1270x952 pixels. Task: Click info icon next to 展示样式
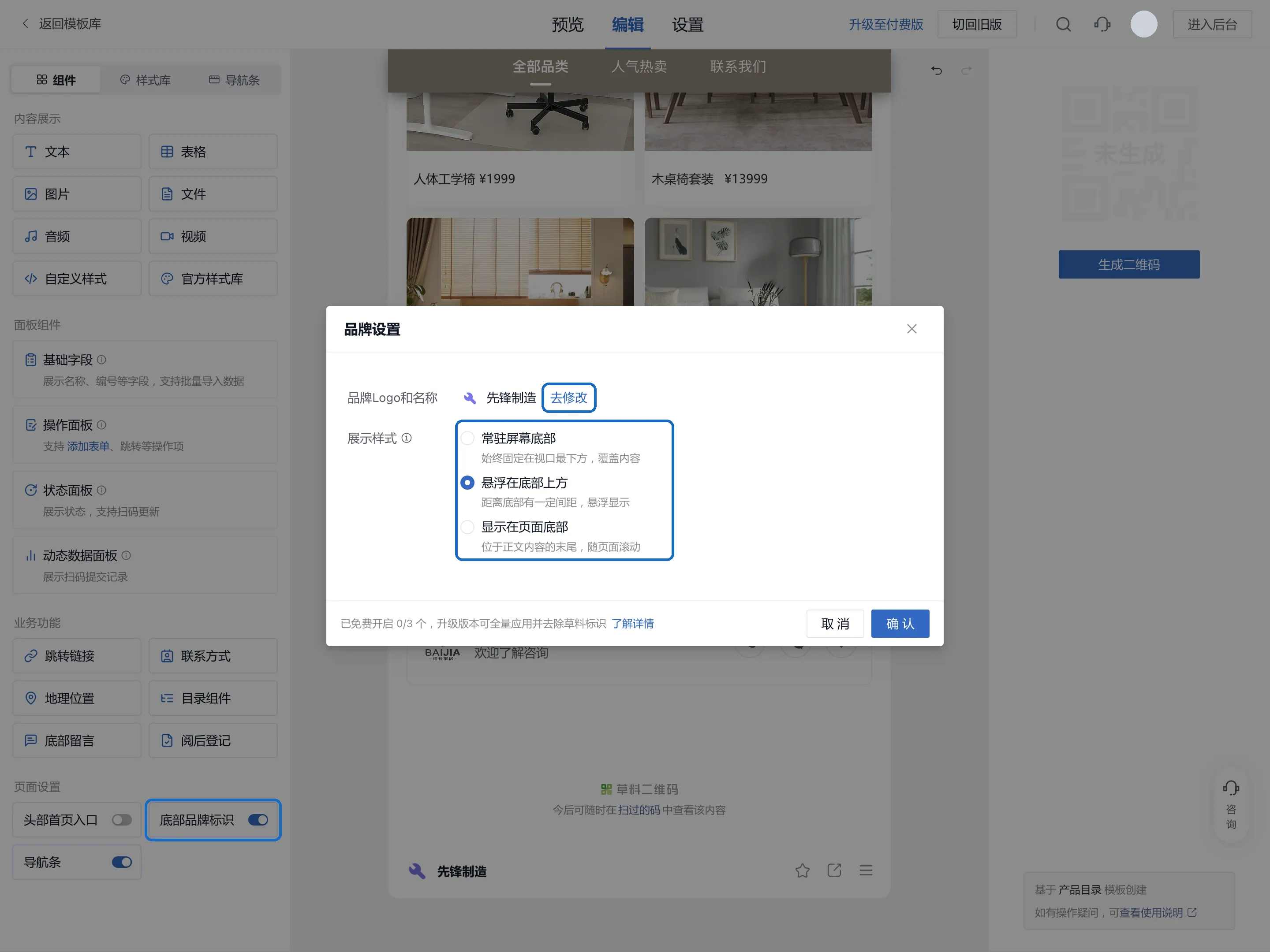coord(407,439)
